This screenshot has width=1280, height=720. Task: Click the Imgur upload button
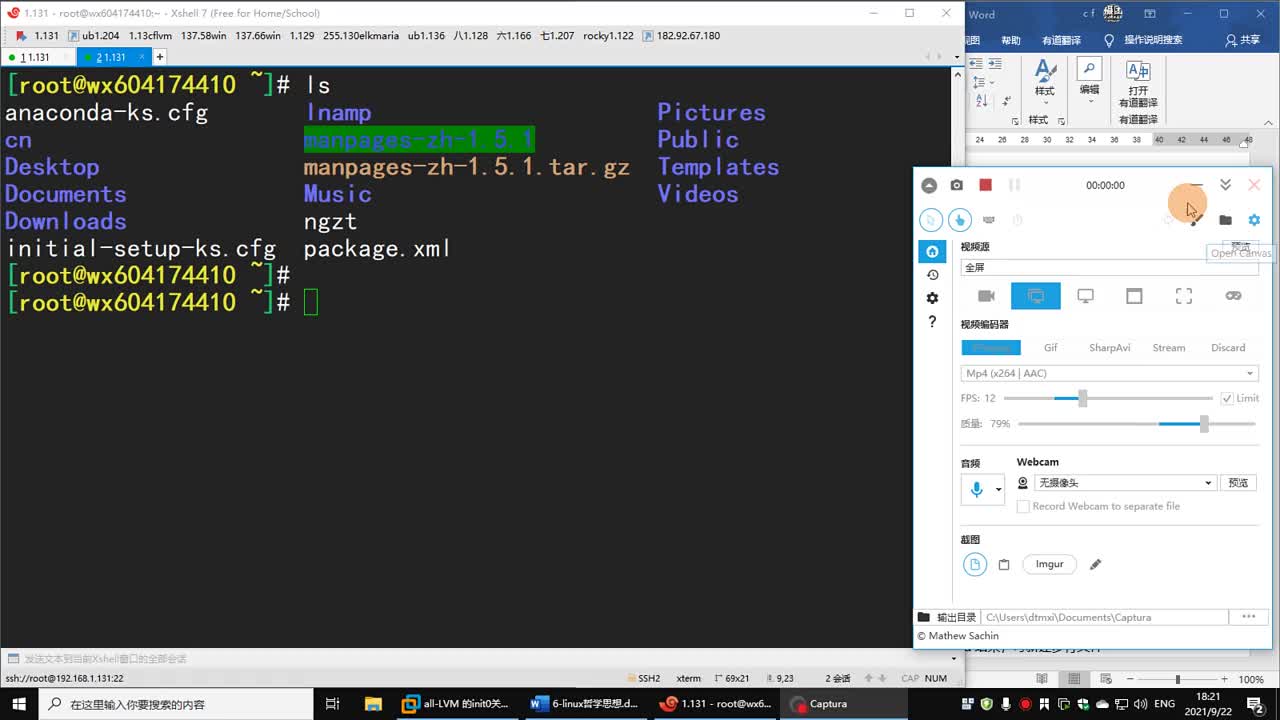pos(1049,564)
